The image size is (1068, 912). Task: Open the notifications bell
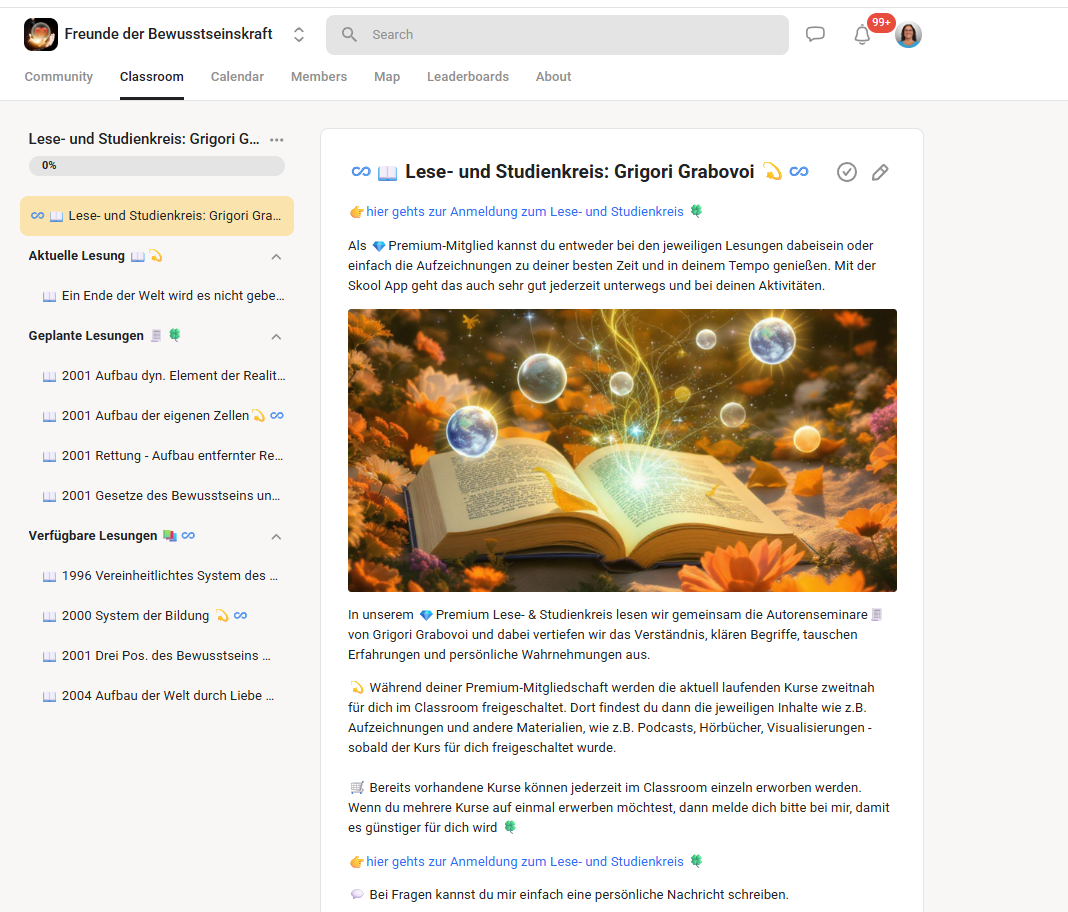pyautogui.click(x=862, y=35)
